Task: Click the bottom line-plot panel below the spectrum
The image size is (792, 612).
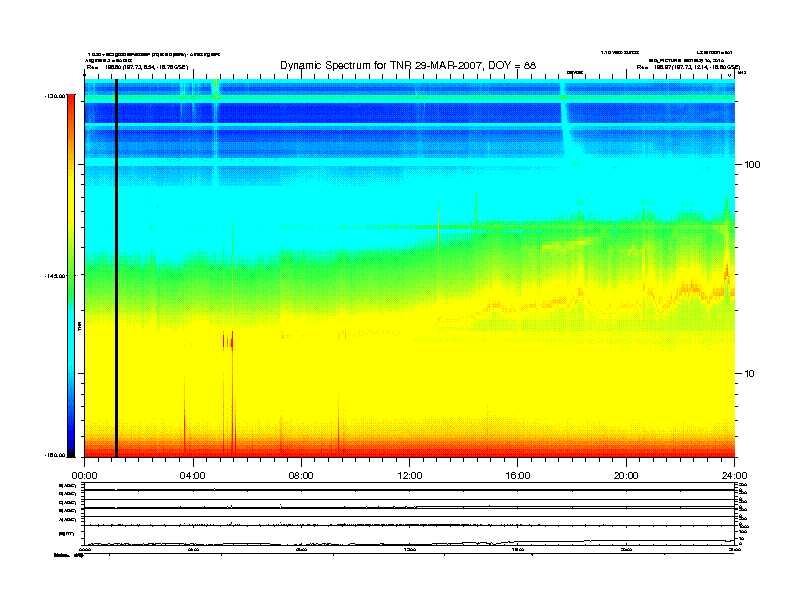Action: [x=409, y=514]
